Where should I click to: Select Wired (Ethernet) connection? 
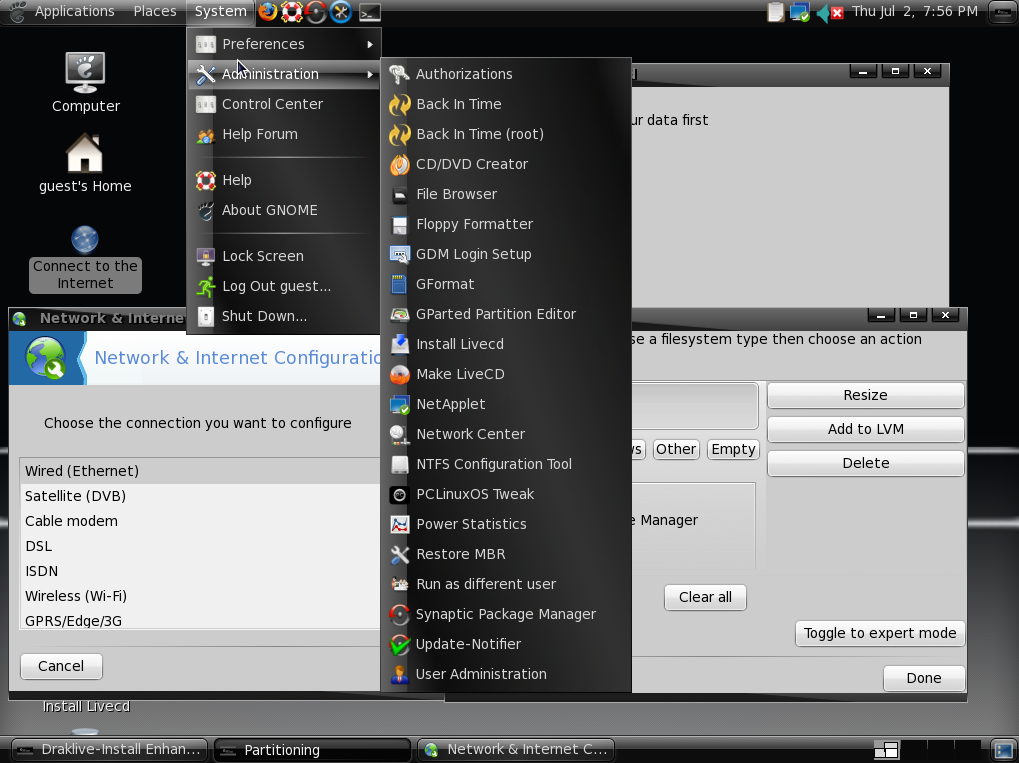point(200,471)
